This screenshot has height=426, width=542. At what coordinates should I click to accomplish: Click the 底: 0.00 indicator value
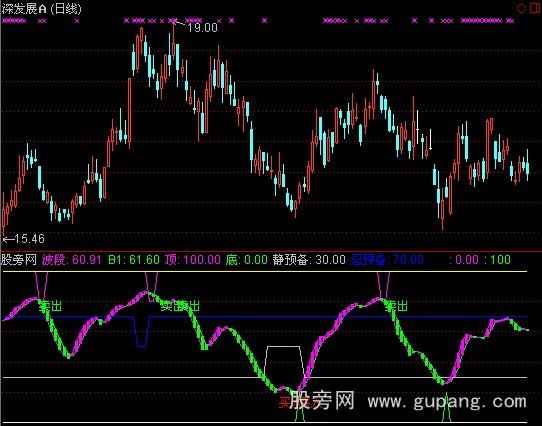(x=246, y=259)
